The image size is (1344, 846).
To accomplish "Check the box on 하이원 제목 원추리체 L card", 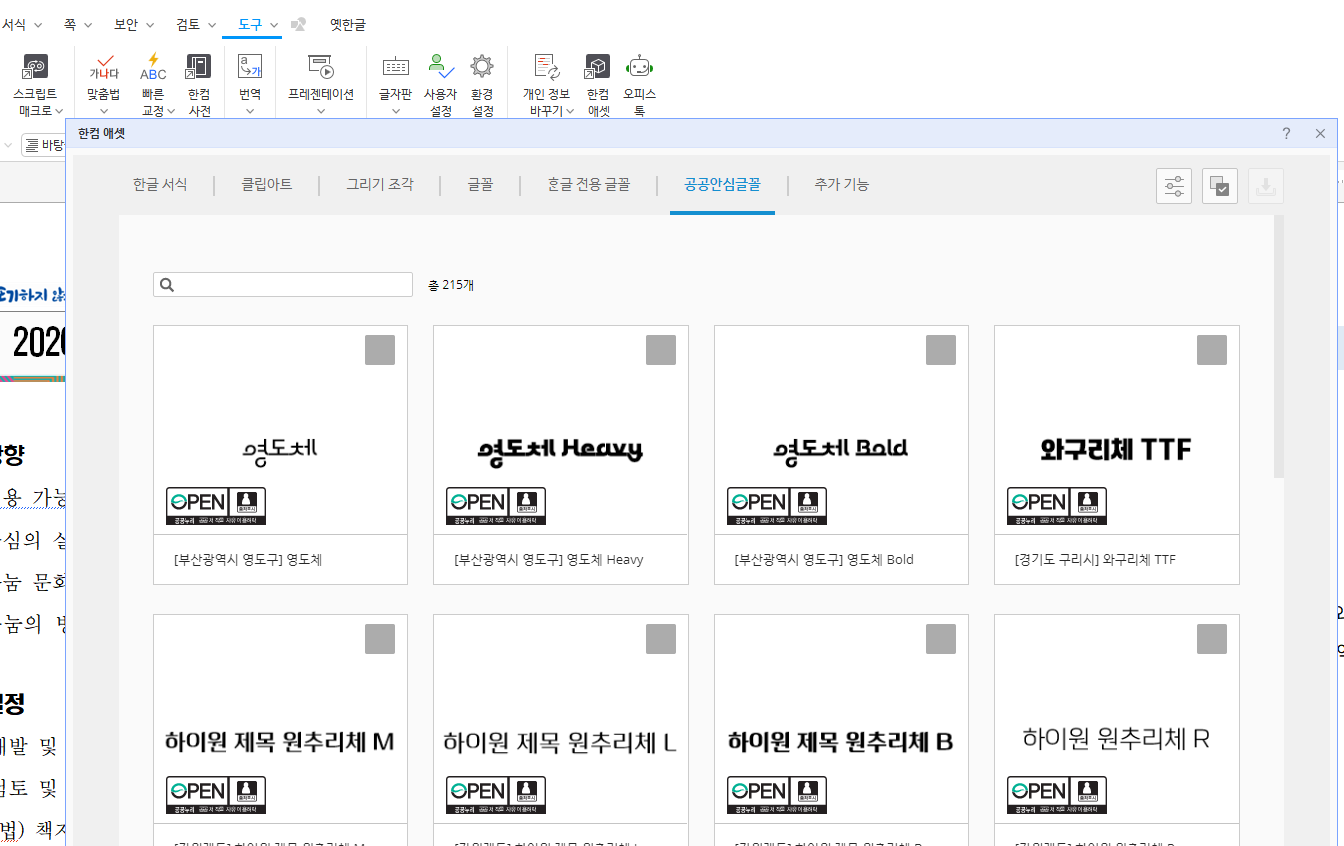I will 661,639.
